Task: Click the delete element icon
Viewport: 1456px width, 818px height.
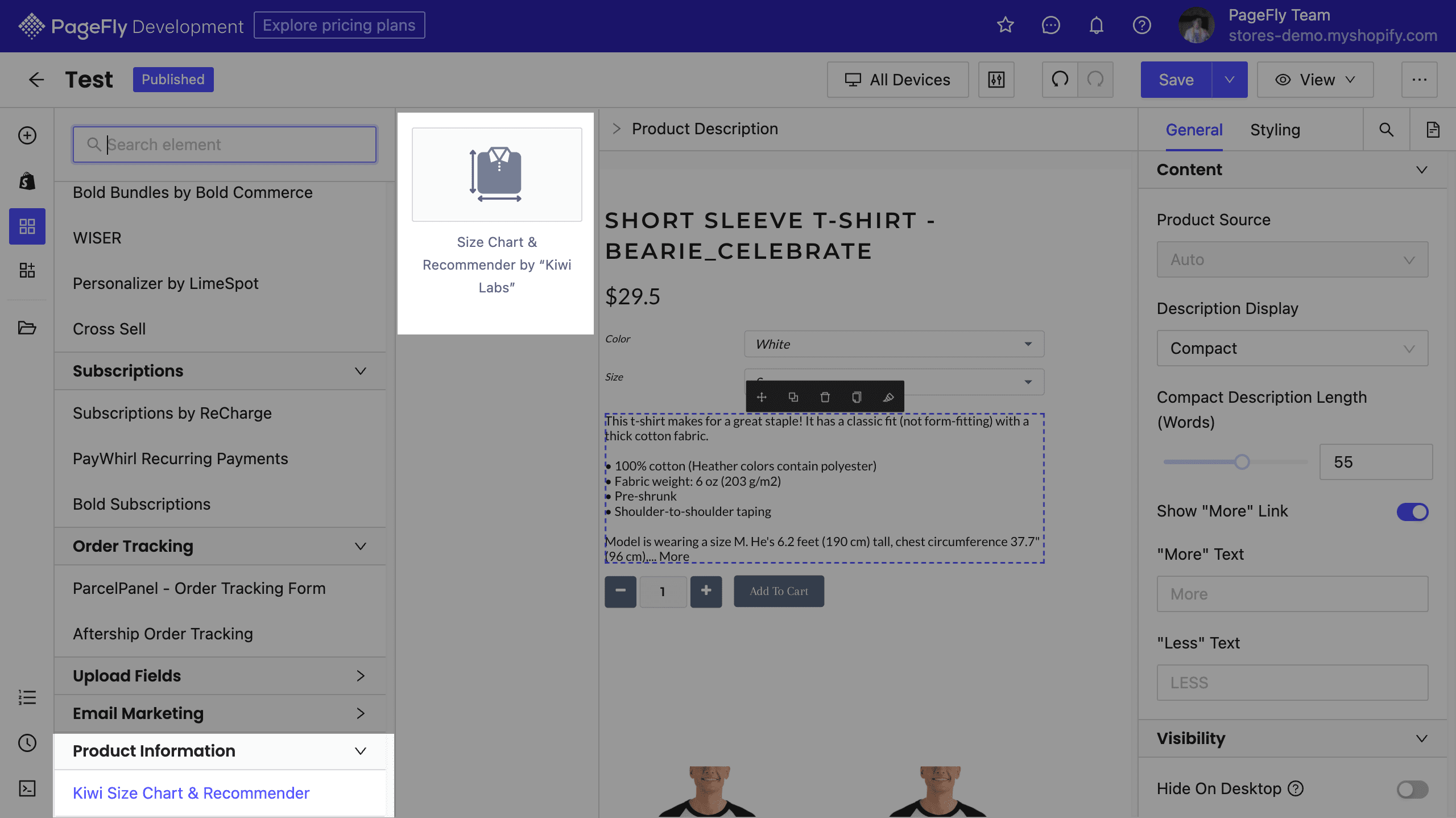Action: [x=824, y=397]
